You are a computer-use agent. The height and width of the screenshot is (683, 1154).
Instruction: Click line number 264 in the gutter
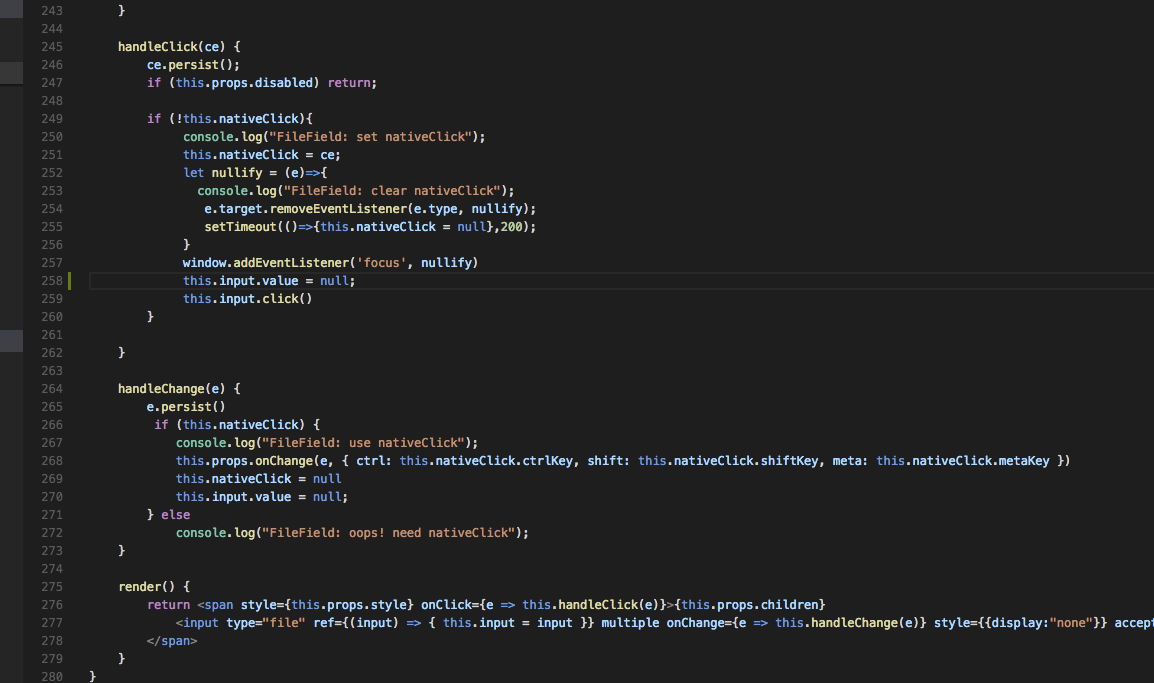51,388
